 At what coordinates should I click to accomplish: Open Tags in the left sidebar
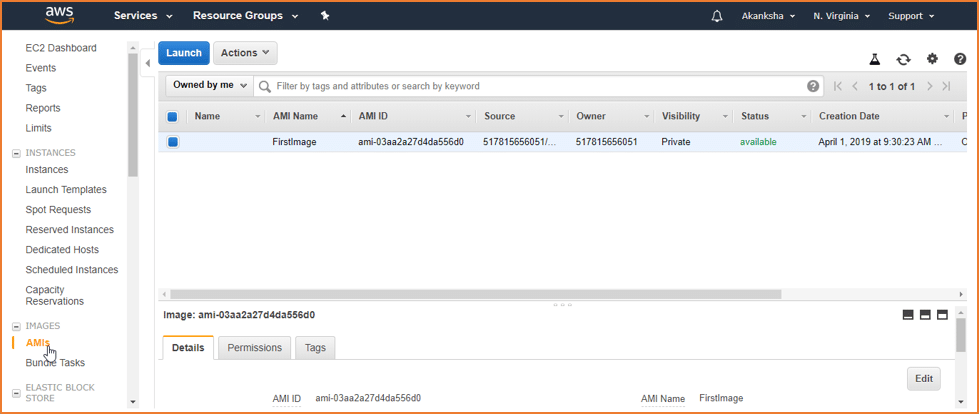pyautogui.click(x=36, y=88)
